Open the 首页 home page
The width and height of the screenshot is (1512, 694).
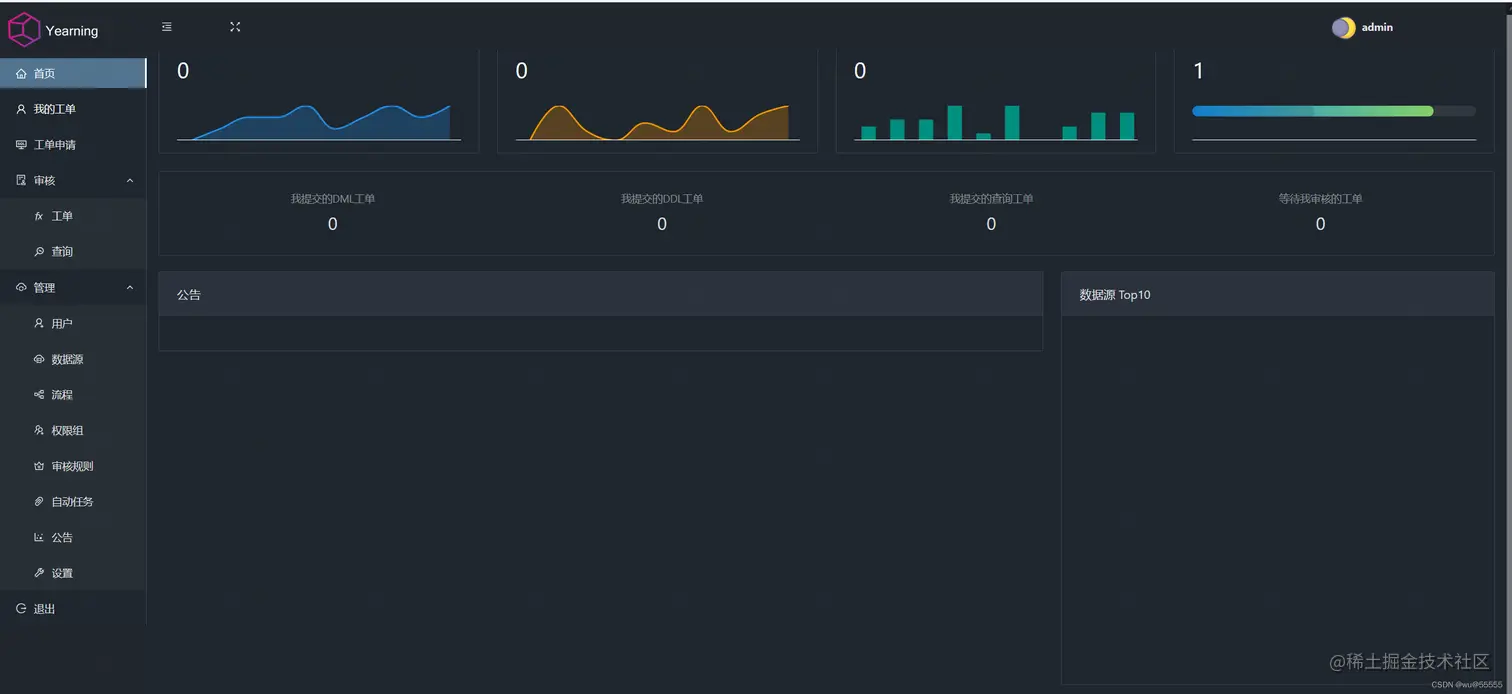73,73
